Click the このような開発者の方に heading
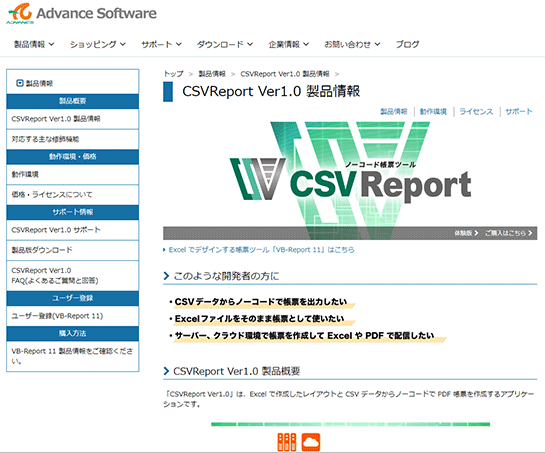545x453 pixels. pyautogui.click(x=226, y=276)
